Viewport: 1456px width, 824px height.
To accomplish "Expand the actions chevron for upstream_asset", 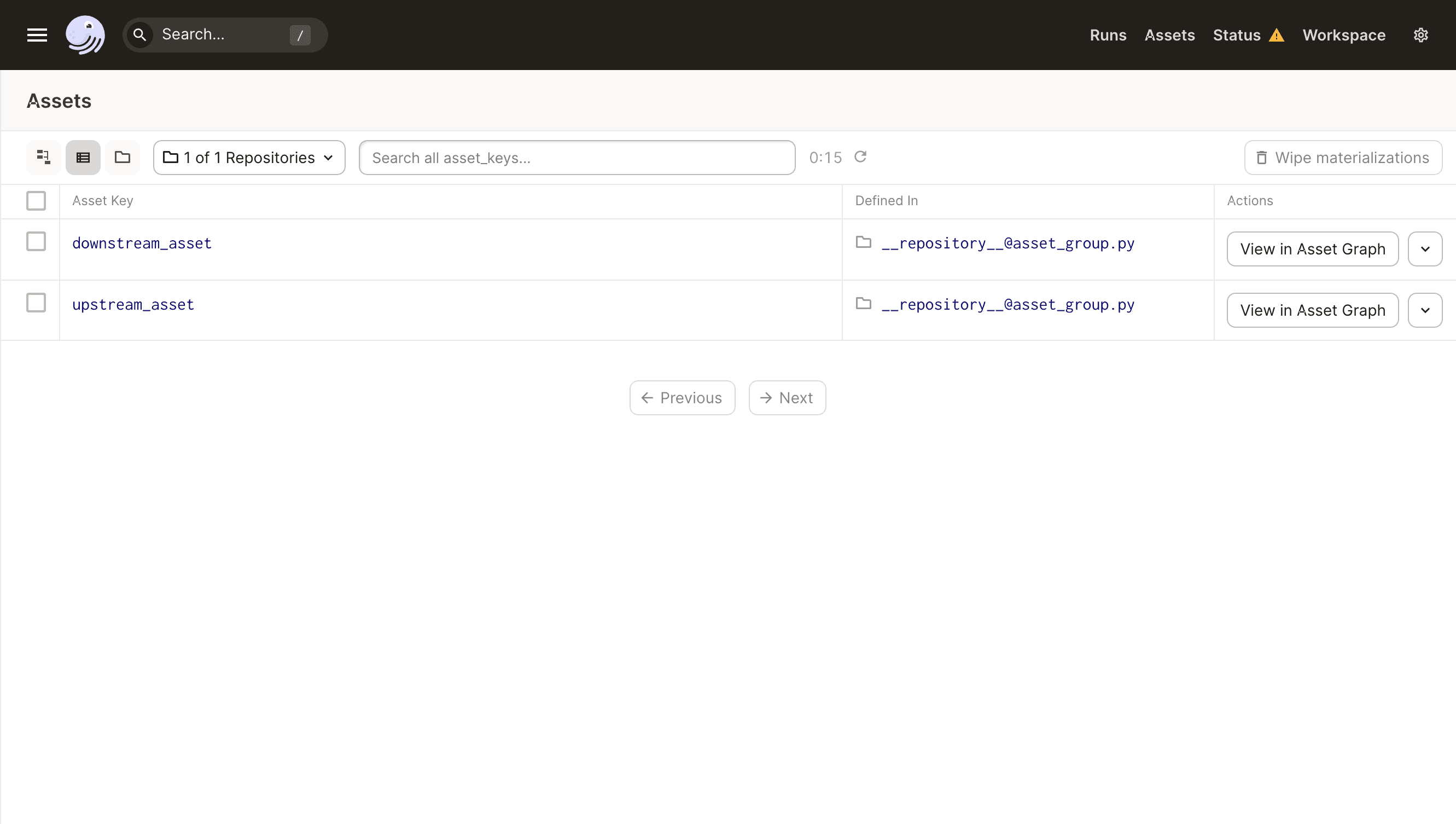I will point(1425,310).
